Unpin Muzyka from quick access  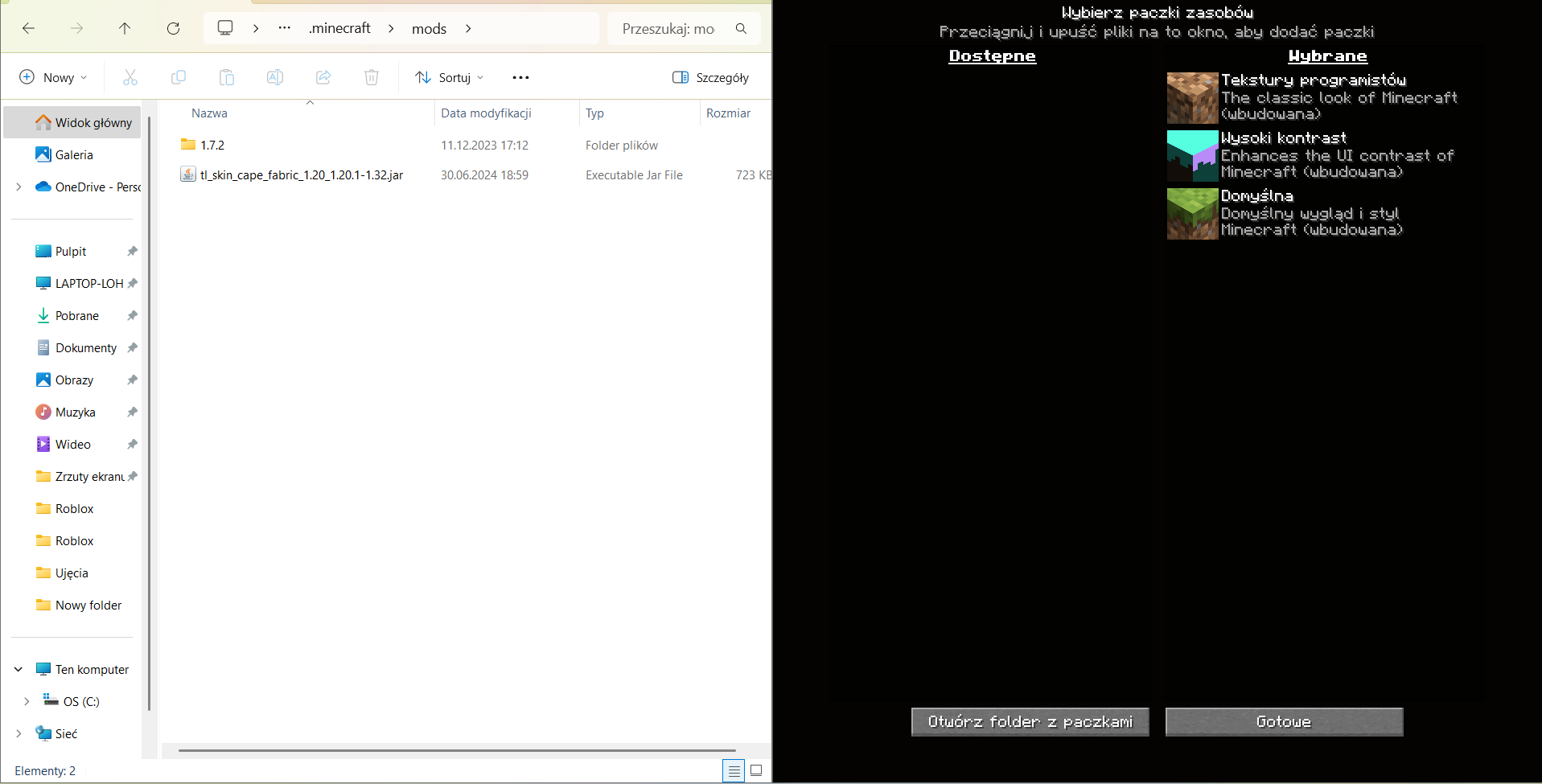point(133,412)
